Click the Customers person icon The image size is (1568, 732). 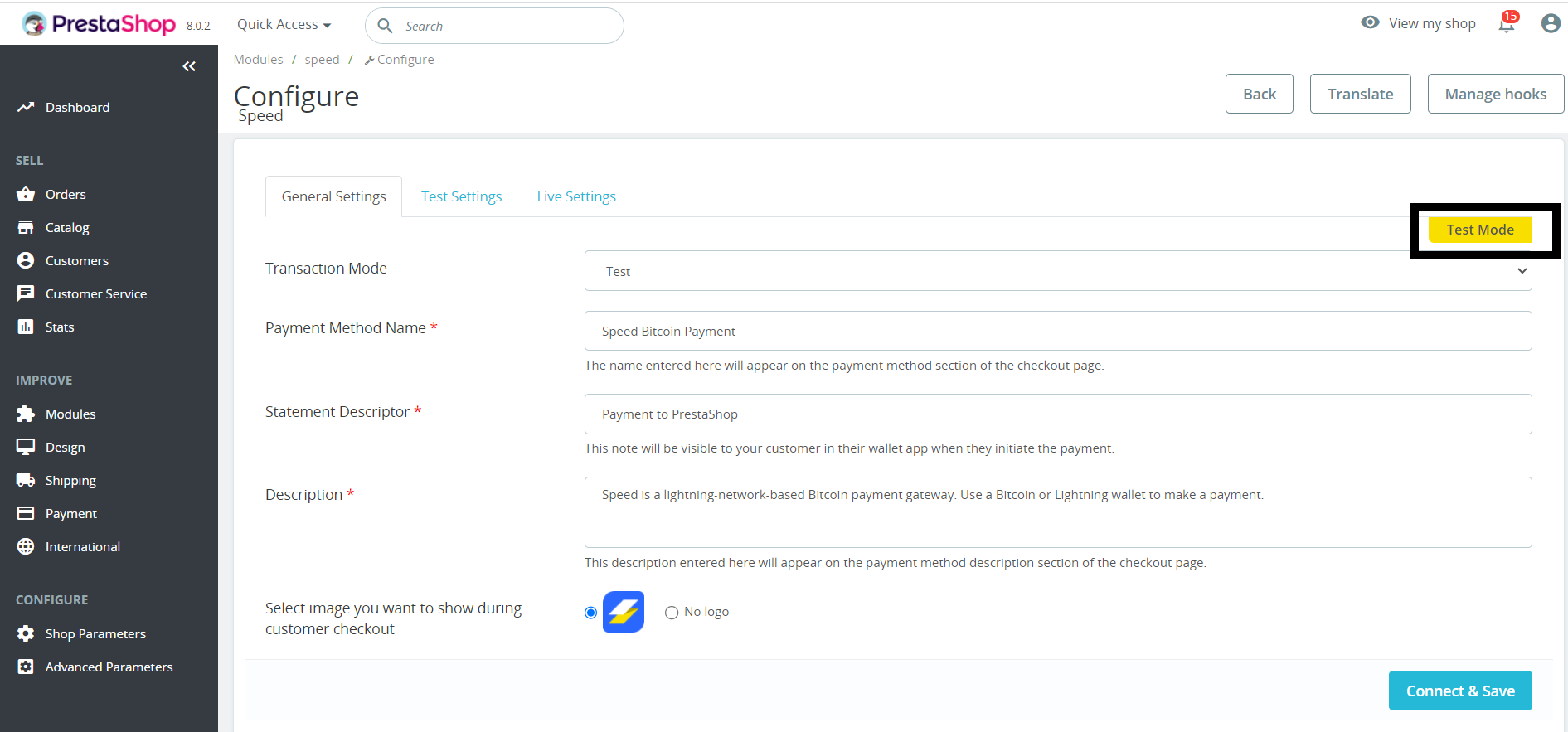26,260
